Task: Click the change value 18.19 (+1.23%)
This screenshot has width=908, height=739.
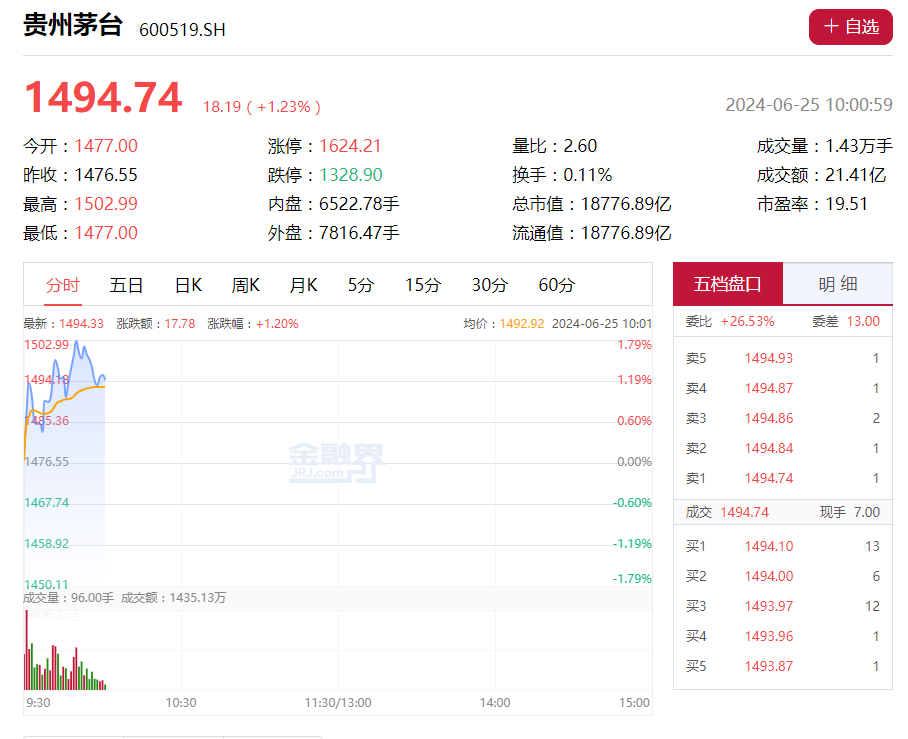Action: [262, 107]
